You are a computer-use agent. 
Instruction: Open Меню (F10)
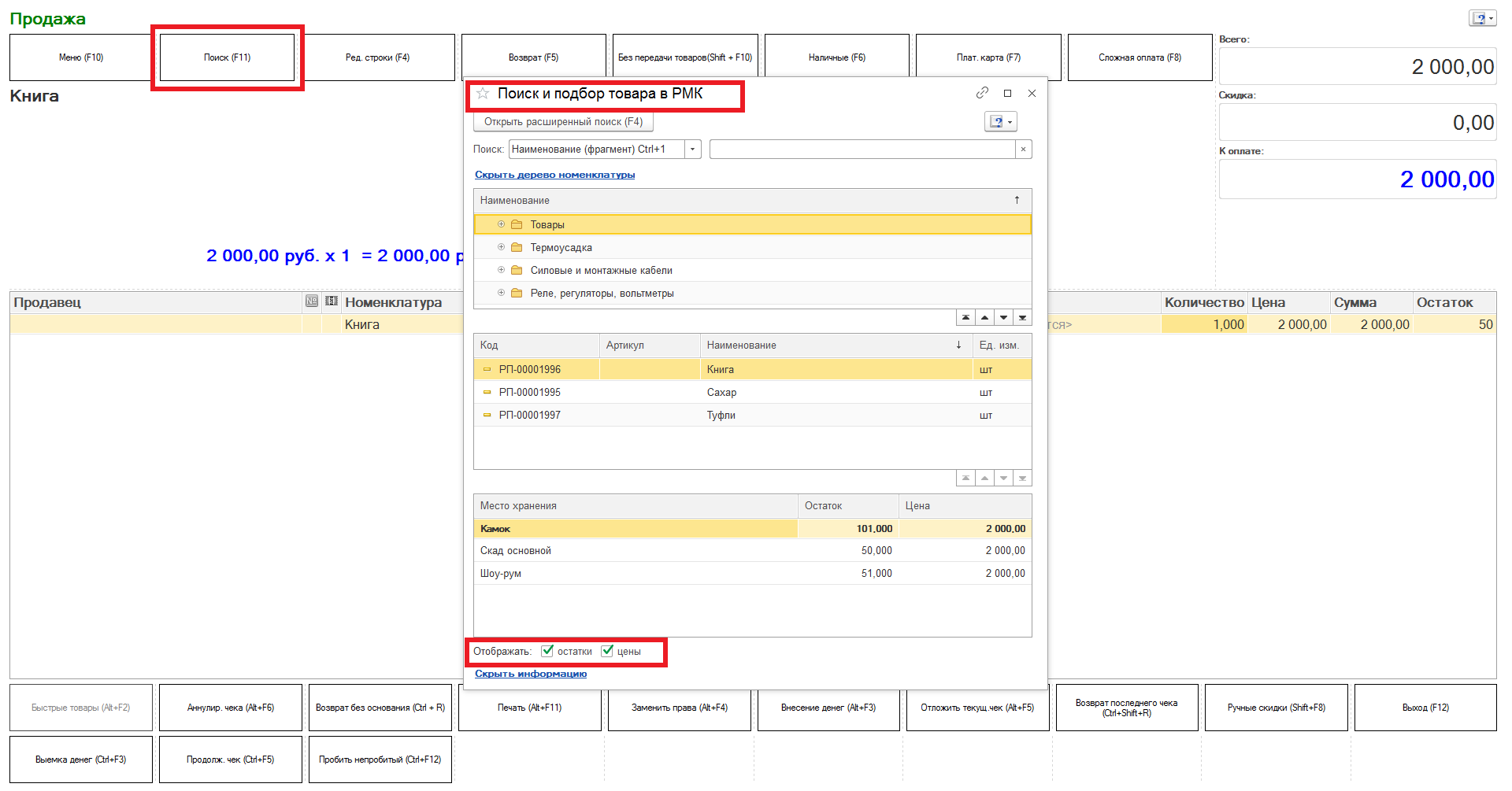(x=80, y=57)
